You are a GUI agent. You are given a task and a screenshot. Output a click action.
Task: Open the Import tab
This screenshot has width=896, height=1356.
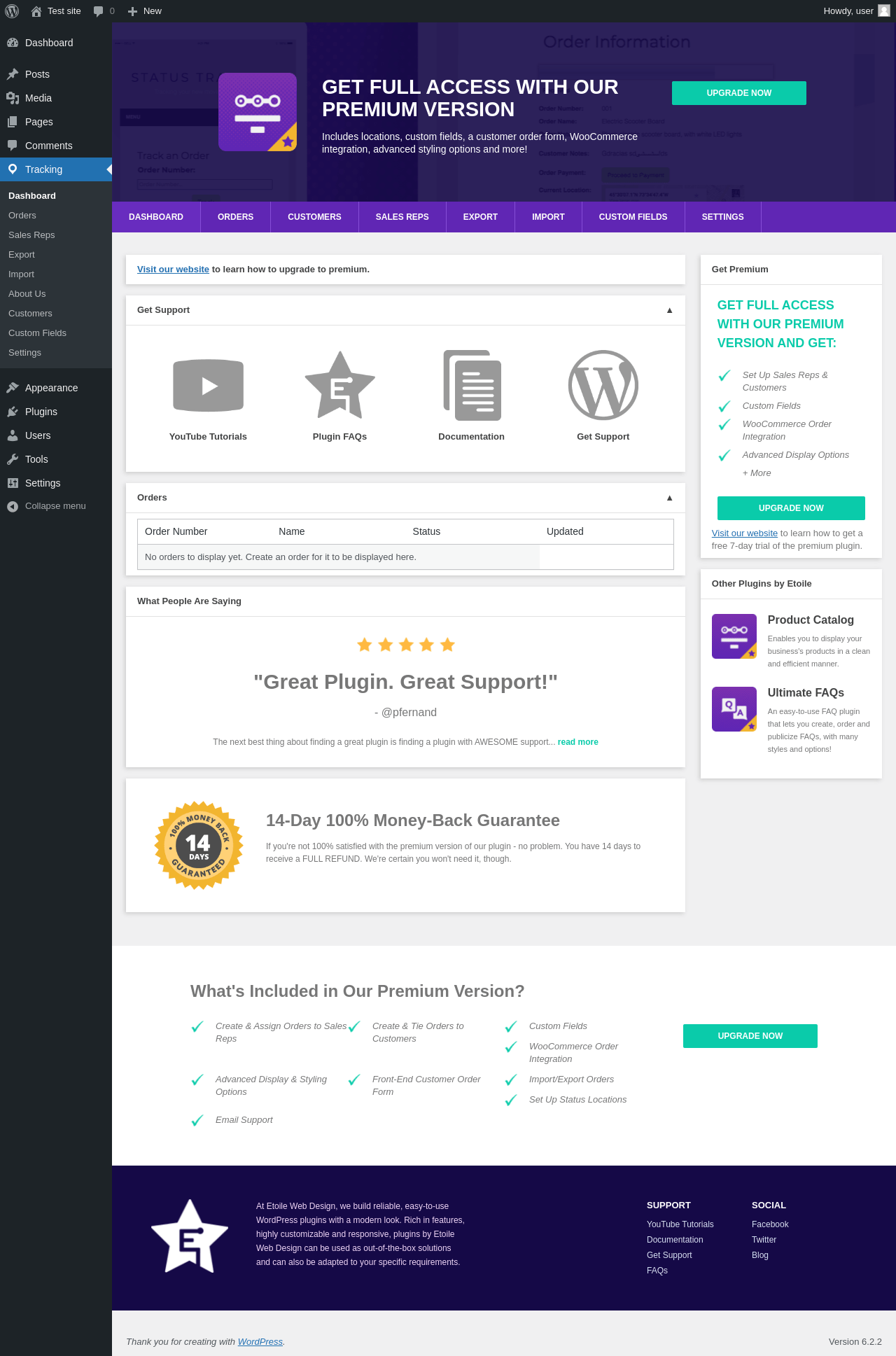[x=548, y=217]
